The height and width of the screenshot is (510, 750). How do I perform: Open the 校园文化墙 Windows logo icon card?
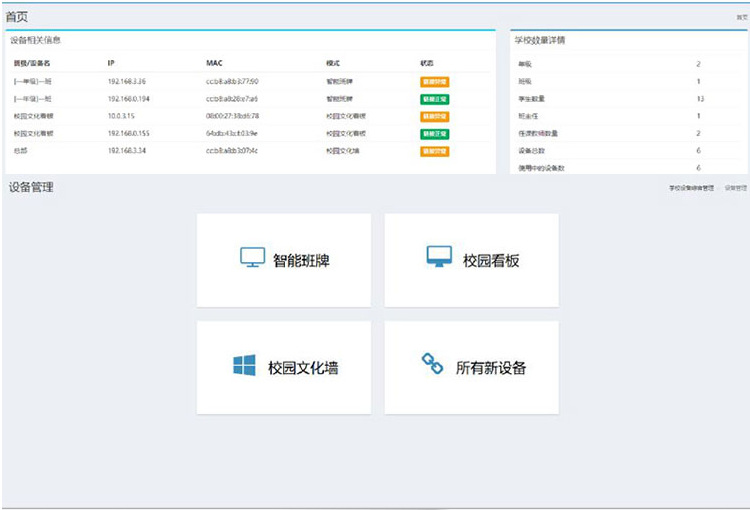coord(284,367)
